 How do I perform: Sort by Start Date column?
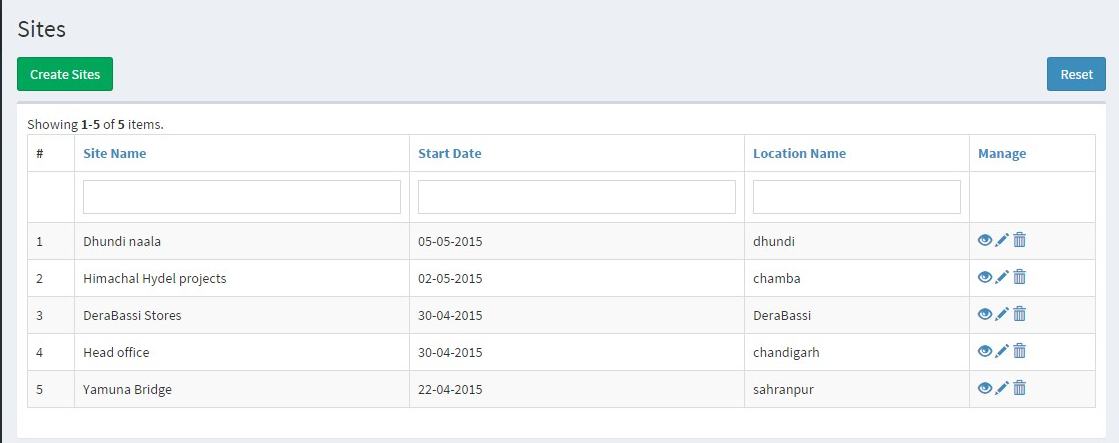coord(450,153)
